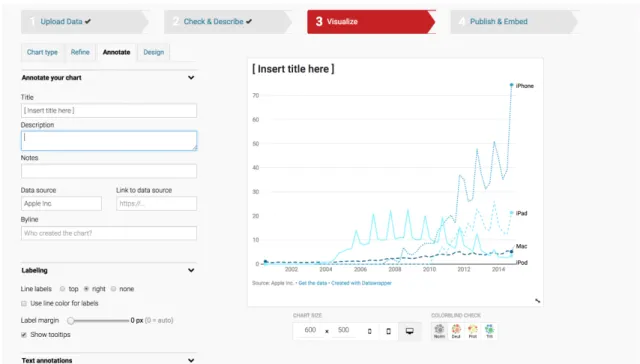Select the tablet chart size icon

click(388, 331)
